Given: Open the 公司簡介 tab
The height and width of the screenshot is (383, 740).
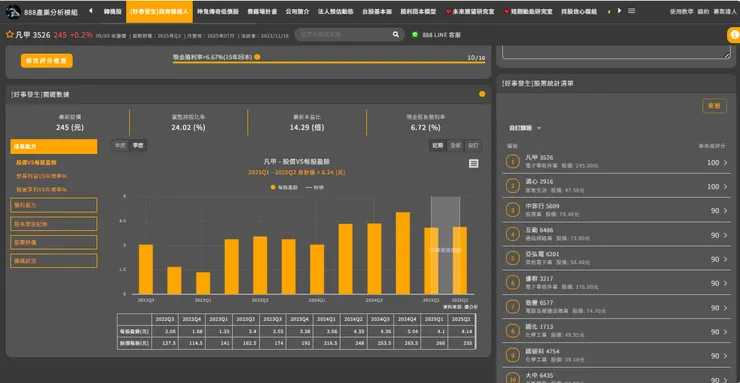Looking at the screenshot, I should (297, 11).
